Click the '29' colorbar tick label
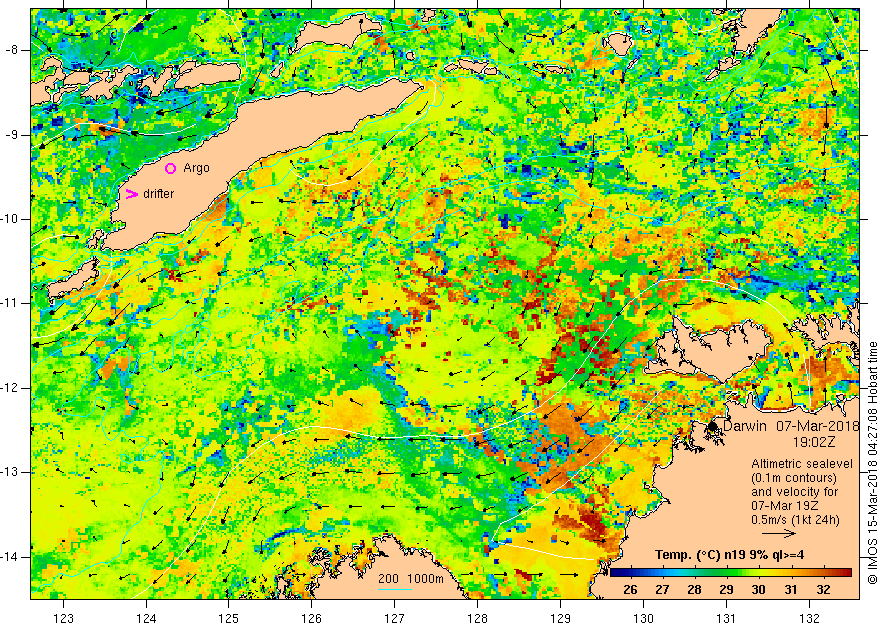 coord(726,590)
